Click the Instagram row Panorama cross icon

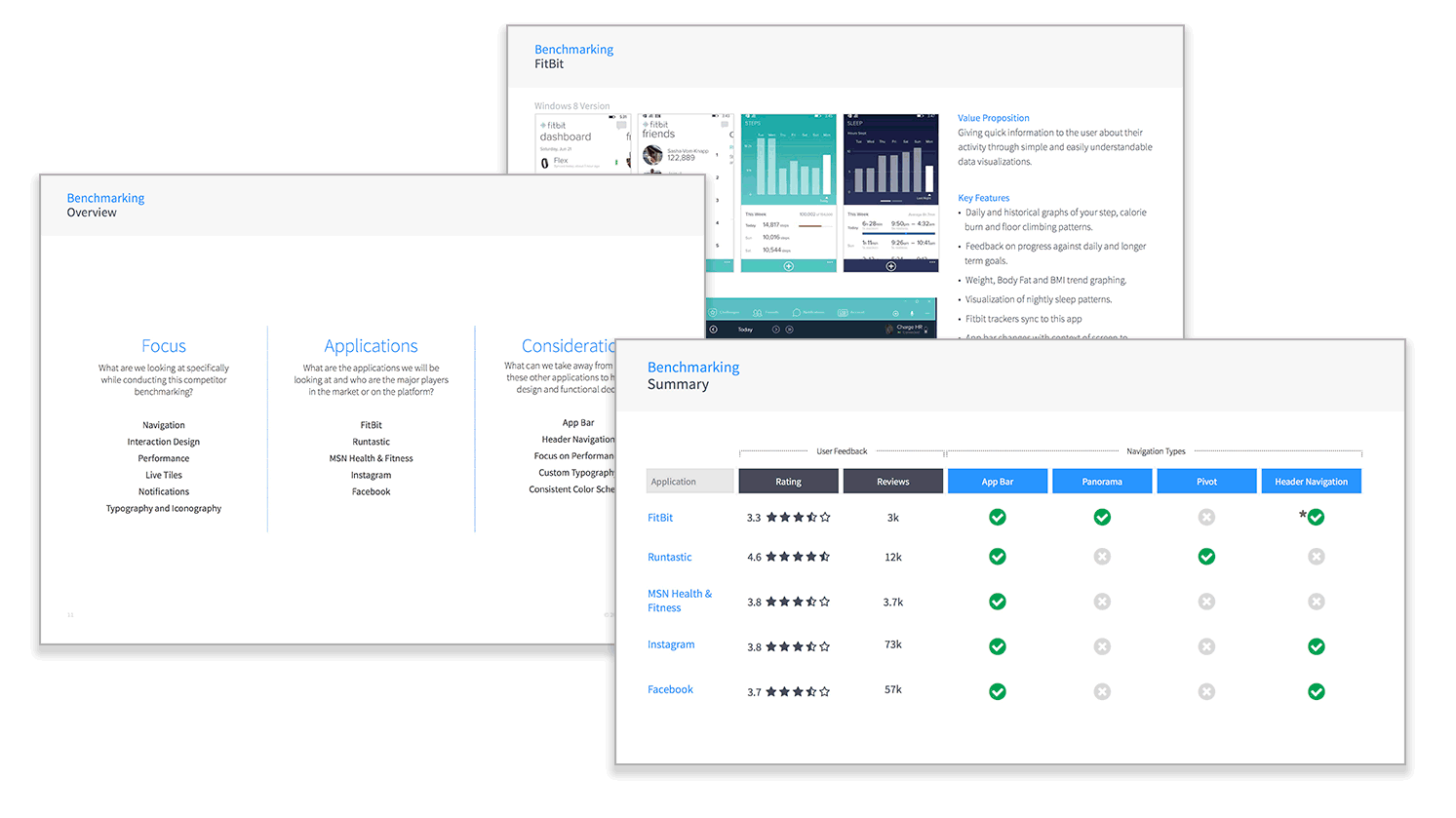(x=1102, y=646)
